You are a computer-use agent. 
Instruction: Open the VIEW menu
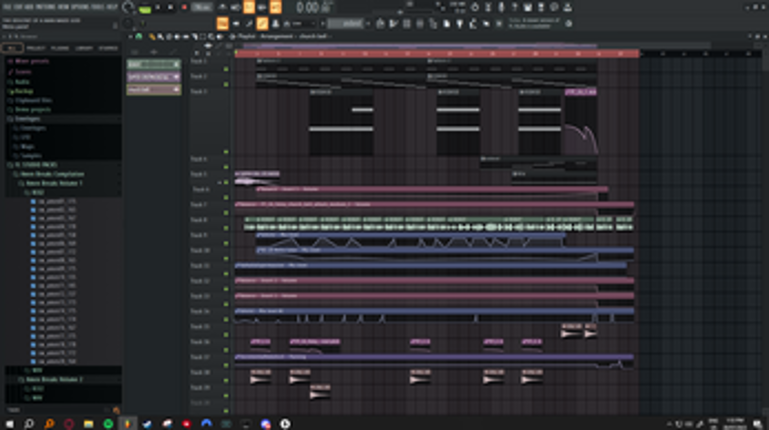tap(63, 7)
